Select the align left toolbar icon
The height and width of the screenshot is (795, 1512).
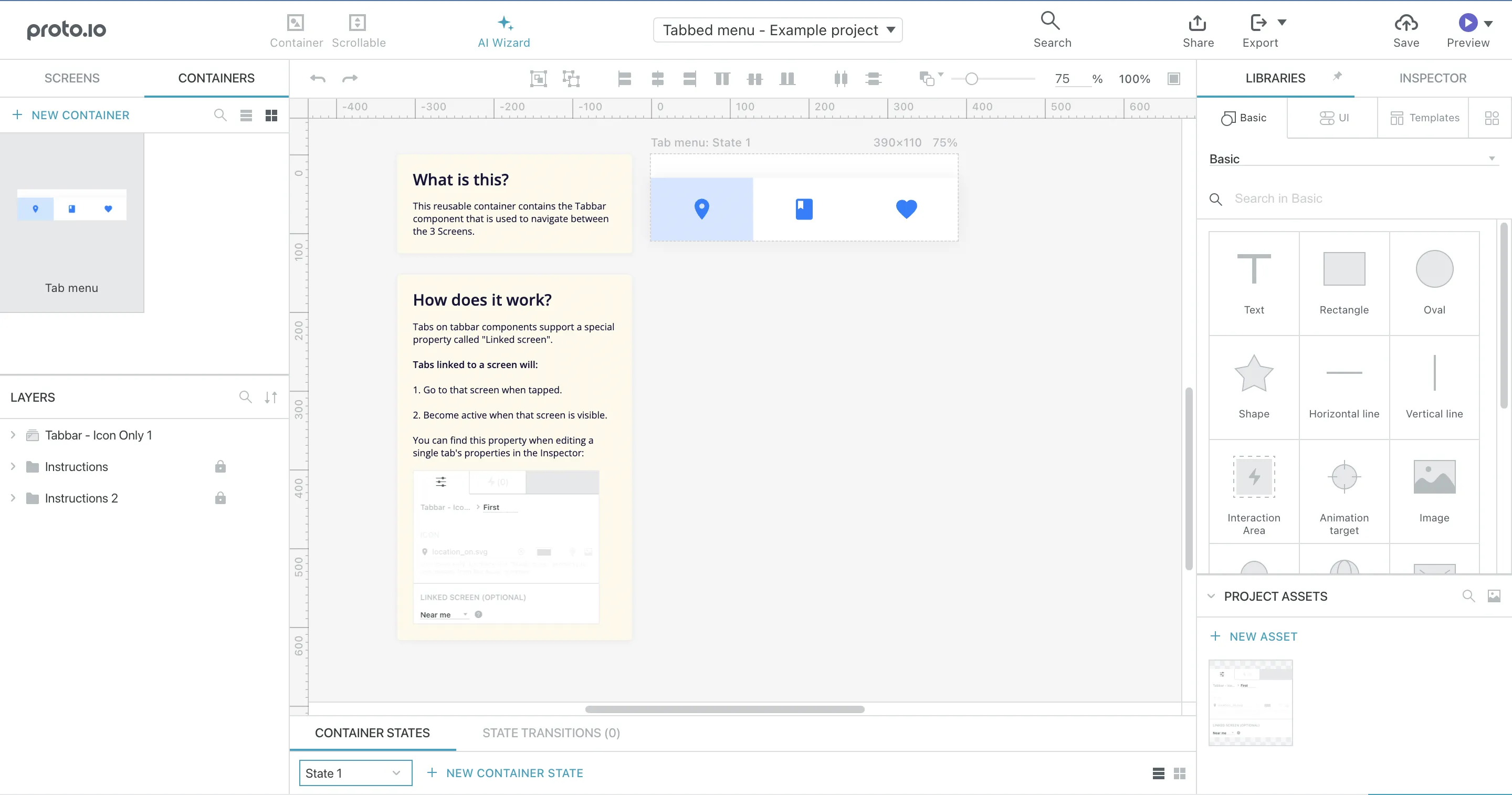(624, 78)
